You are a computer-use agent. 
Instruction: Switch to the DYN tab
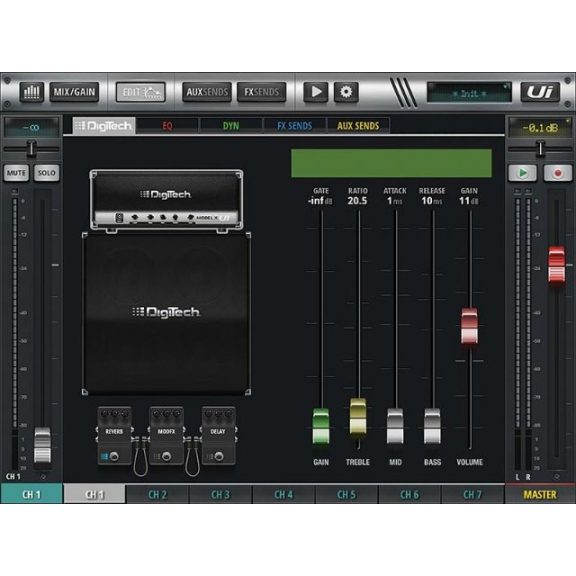[231, 126]
